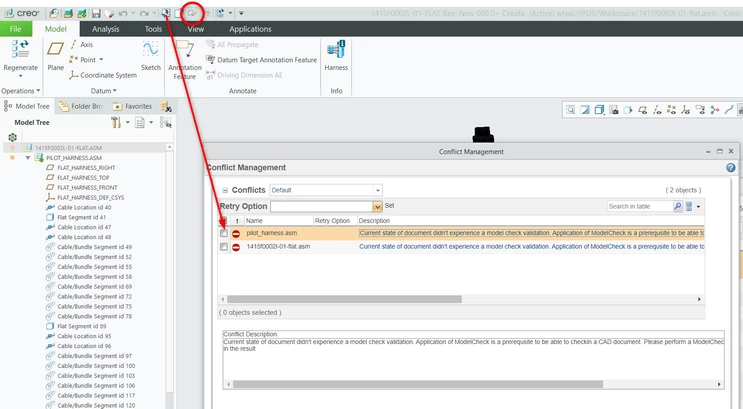Click the tree filter search icon
The image size is (743, 409).
[165, 123]
